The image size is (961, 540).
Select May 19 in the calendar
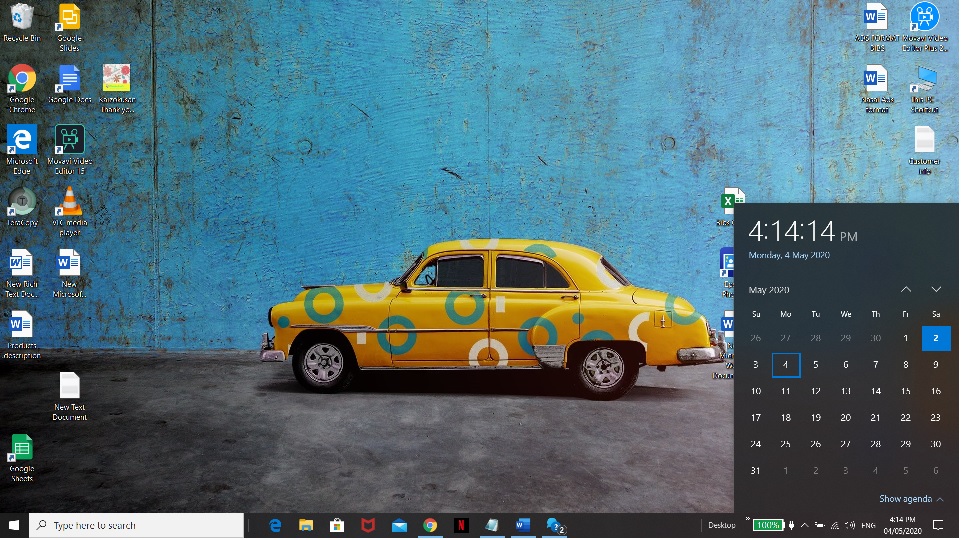pos(816,418)
